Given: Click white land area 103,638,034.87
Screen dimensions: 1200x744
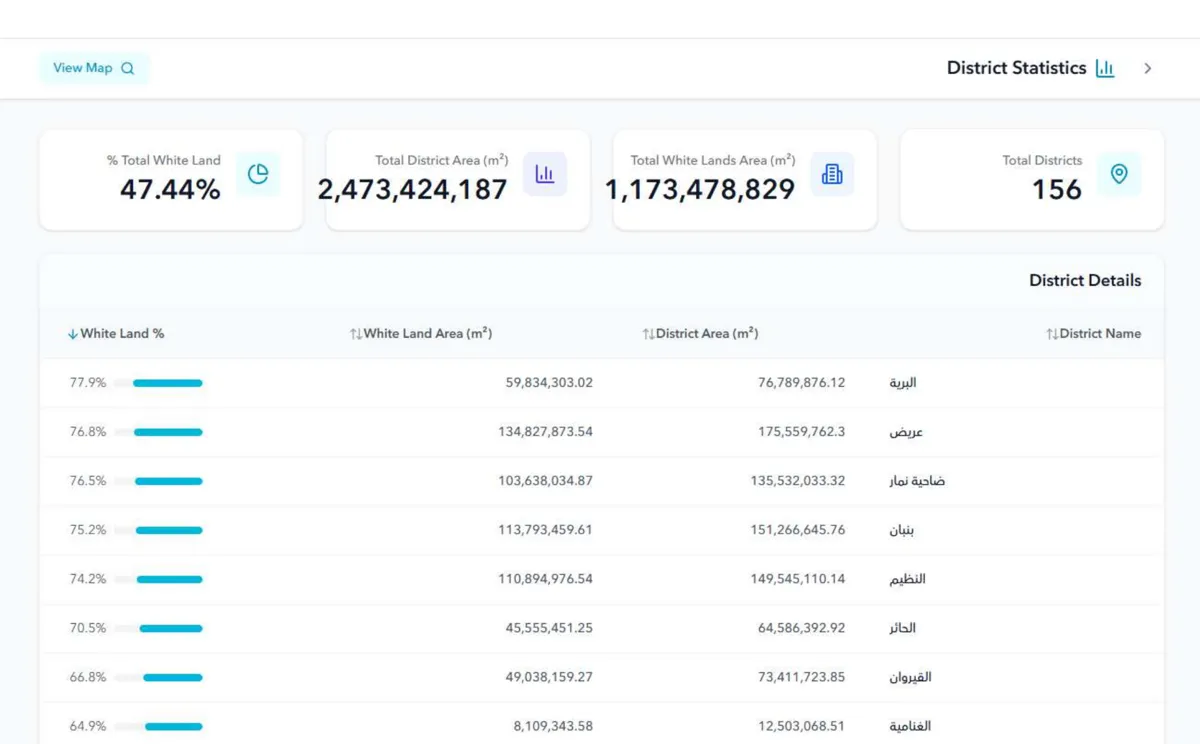Looking at the screenshot, I should 545,481.
